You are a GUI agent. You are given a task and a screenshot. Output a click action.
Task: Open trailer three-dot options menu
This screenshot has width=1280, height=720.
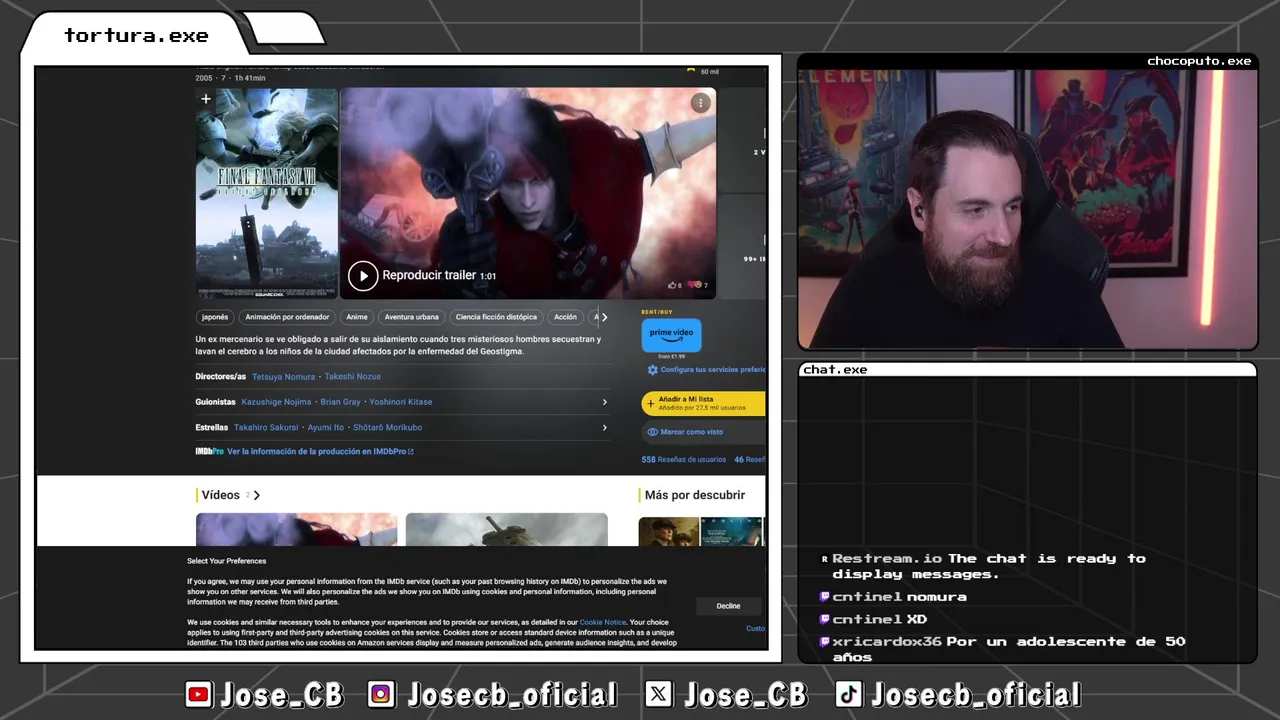[x=701, y=102]
